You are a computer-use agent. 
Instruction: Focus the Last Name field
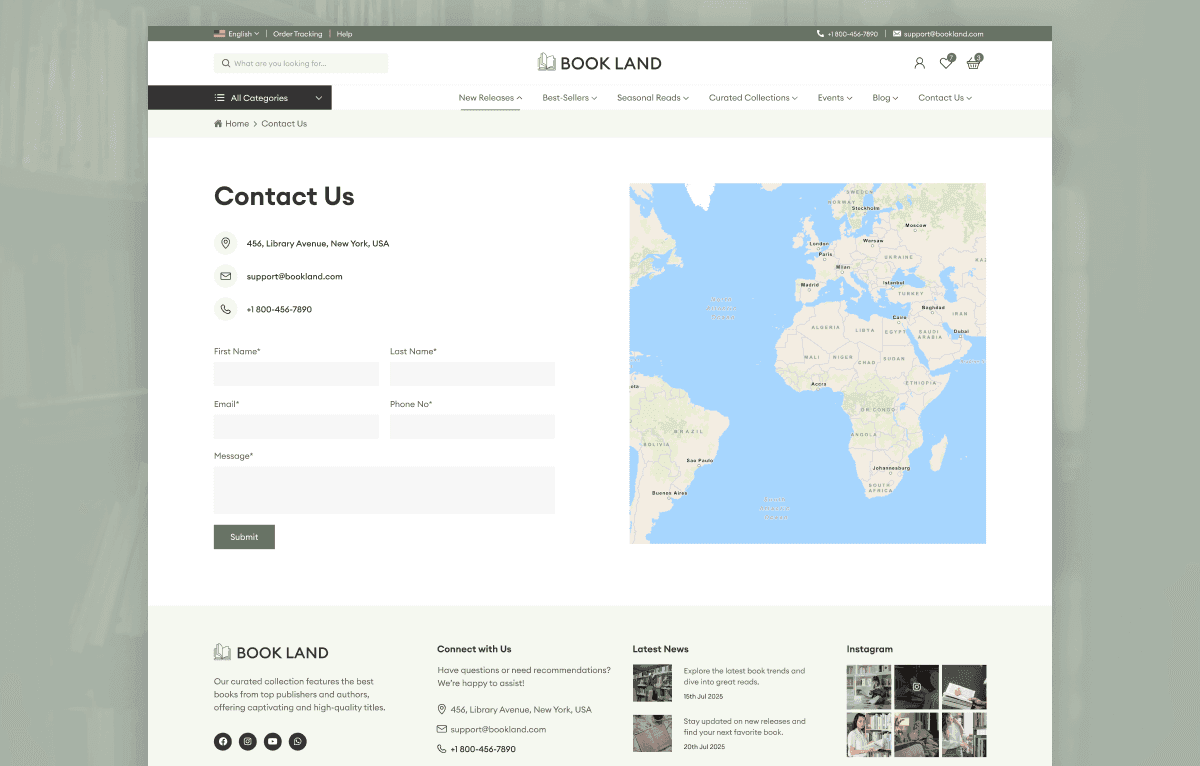coord(472,374)
